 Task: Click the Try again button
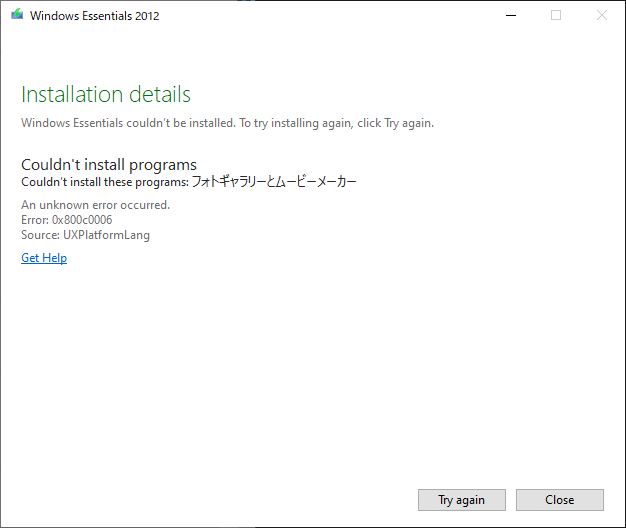click(462, 500)
